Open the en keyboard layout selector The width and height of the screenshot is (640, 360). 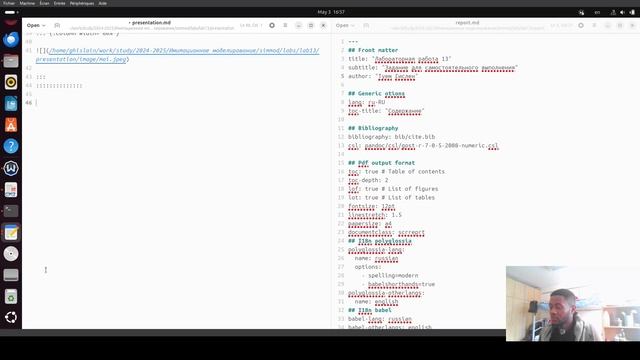coord(597,12)
